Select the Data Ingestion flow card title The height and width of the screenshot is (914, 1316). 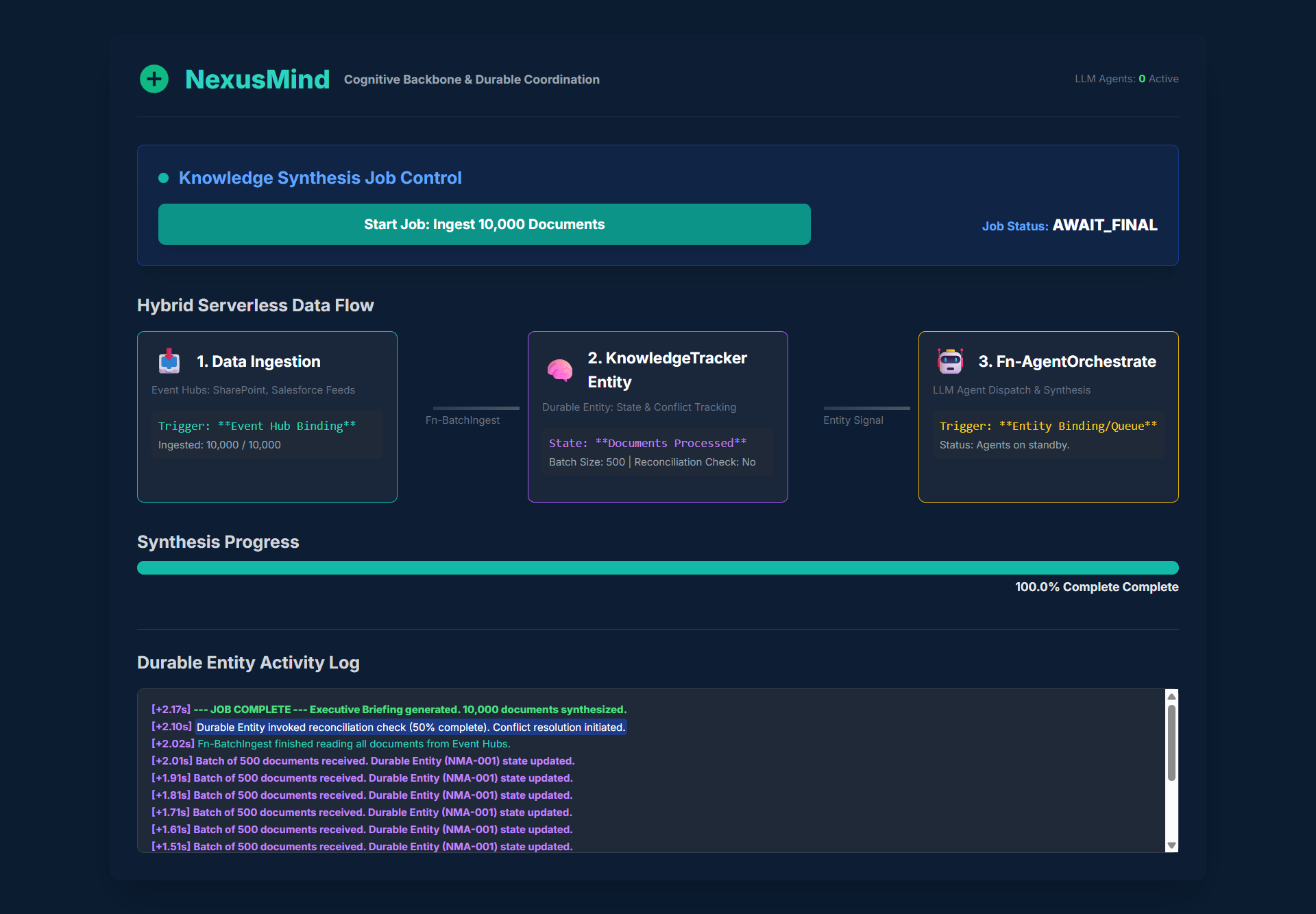tap(258, 361)
